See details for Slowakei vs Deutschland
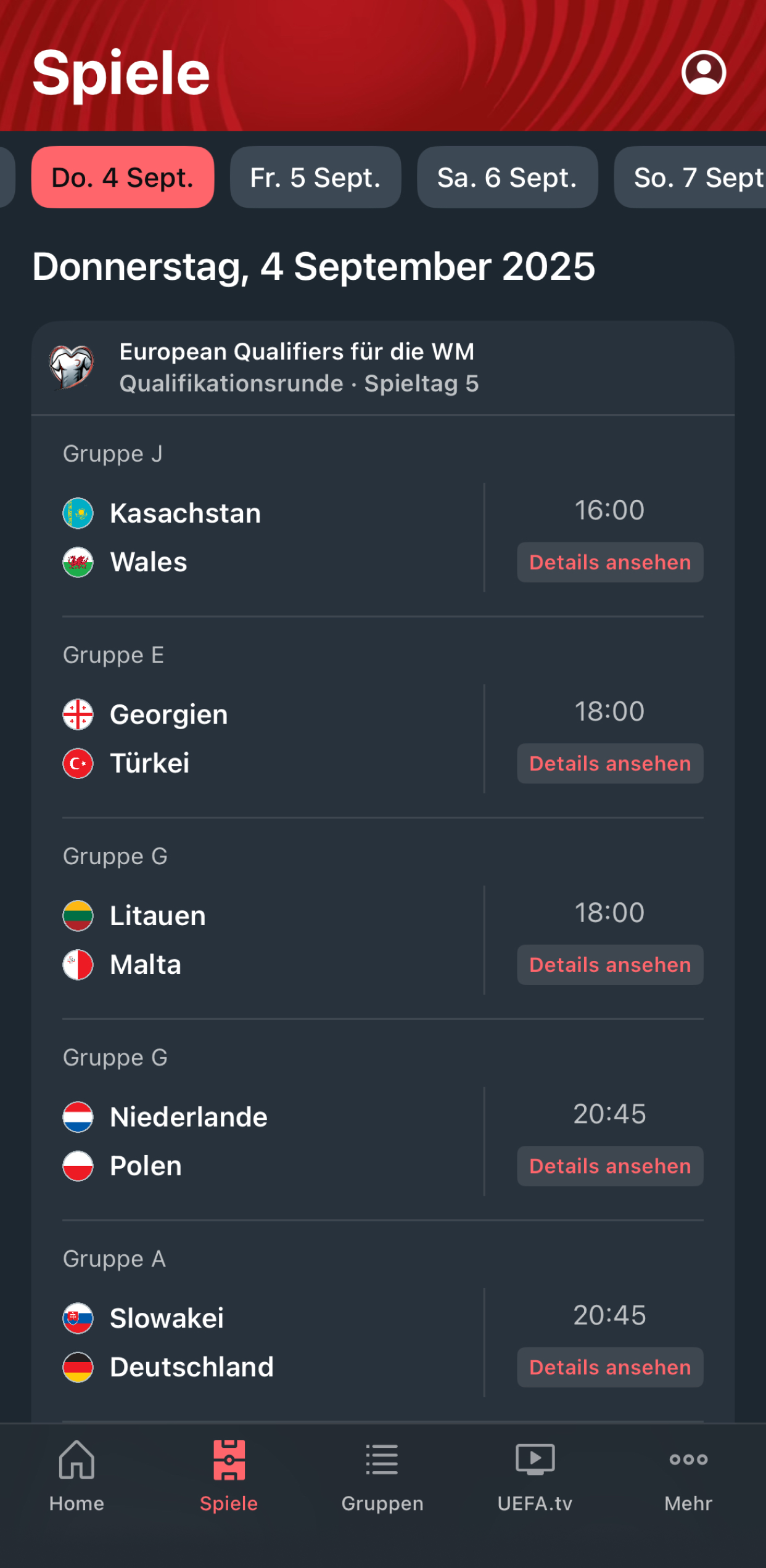 click(610, 1367)
